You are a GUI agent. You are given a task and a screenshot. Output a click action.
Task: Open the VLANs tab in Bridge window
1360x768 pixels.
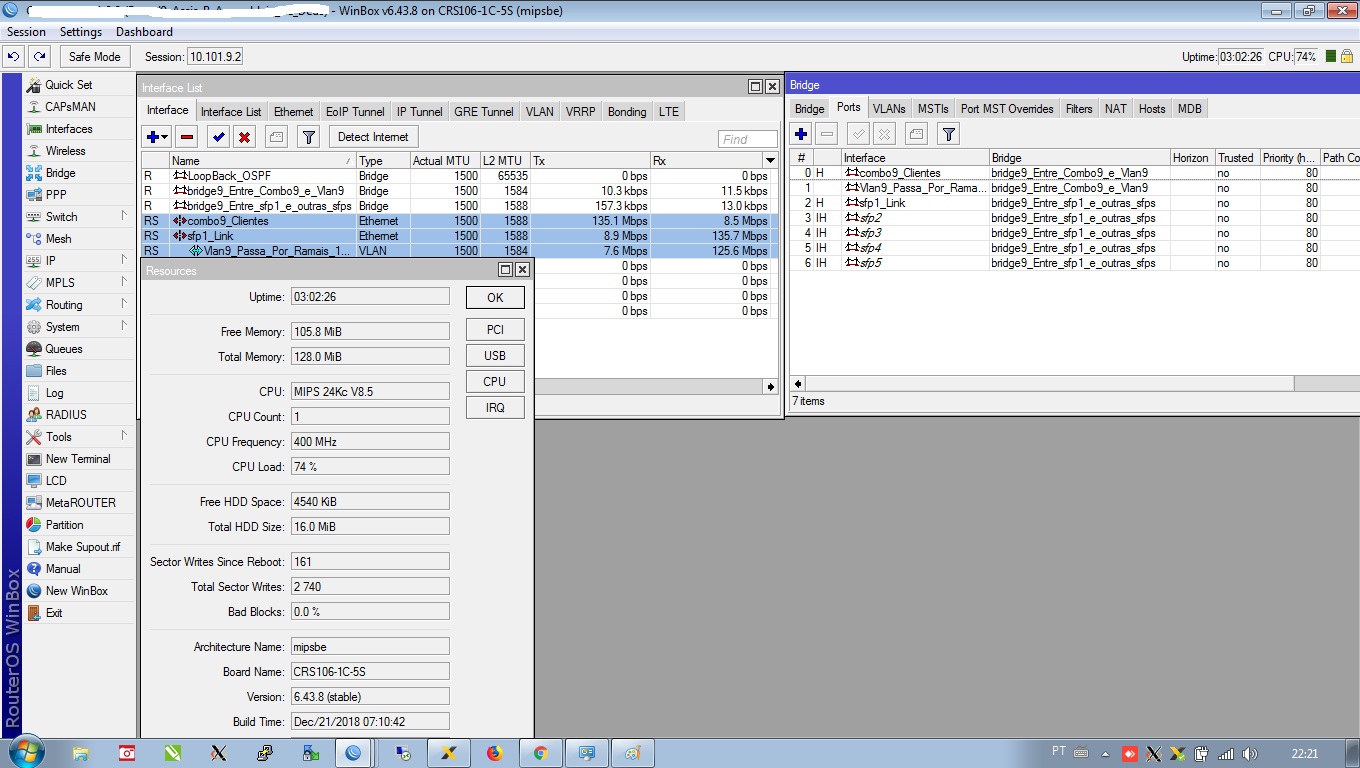point(888,109)
